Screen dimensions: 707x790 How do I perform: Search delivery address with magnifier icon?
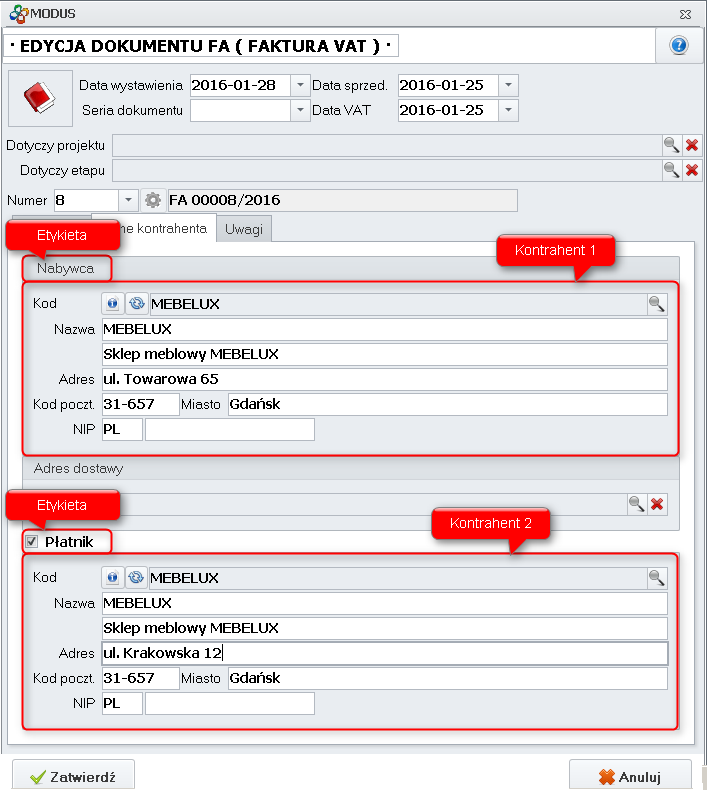[637, 504]
